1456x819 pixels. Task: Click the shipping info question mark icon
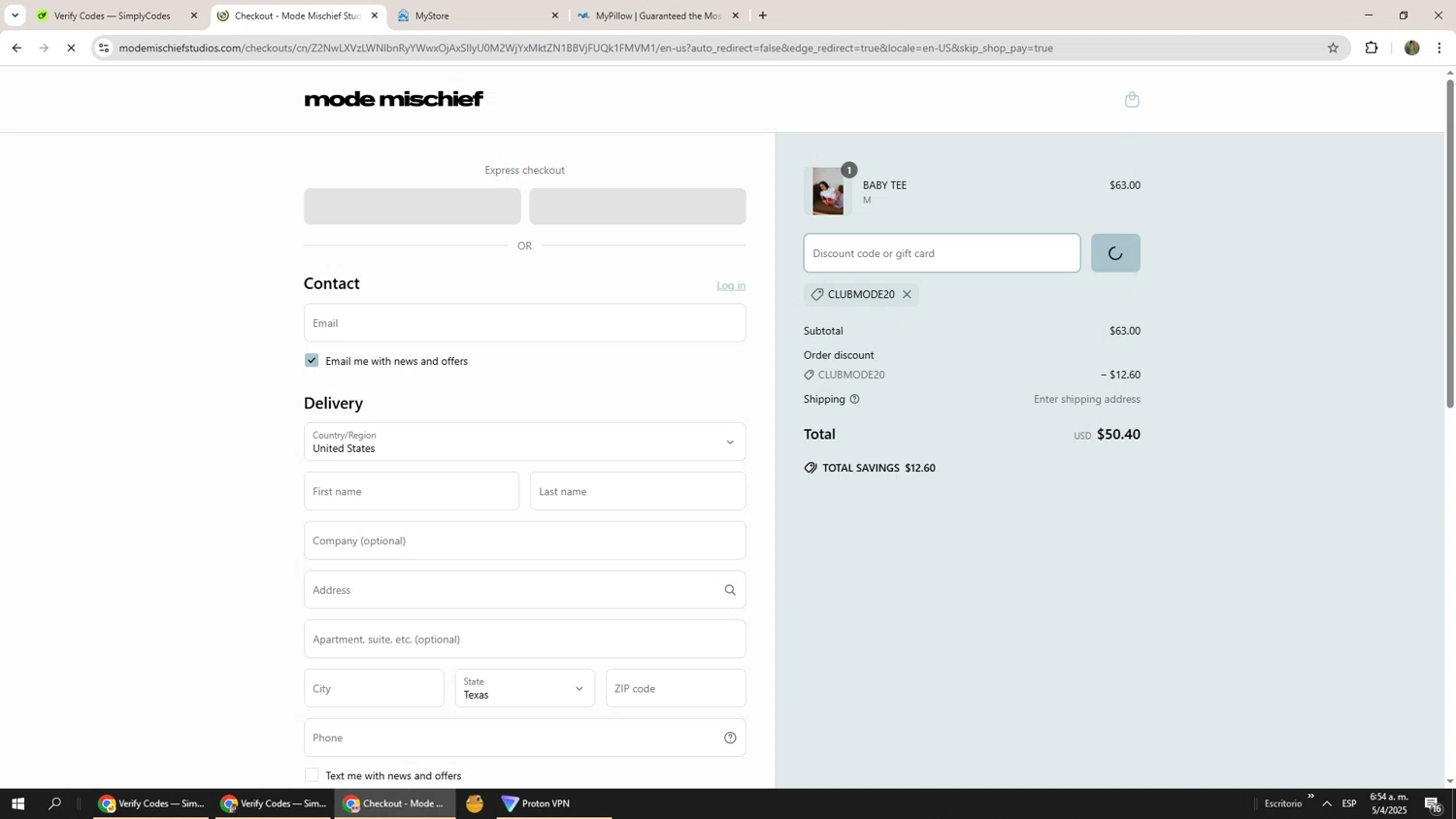[x=854, y=399]
